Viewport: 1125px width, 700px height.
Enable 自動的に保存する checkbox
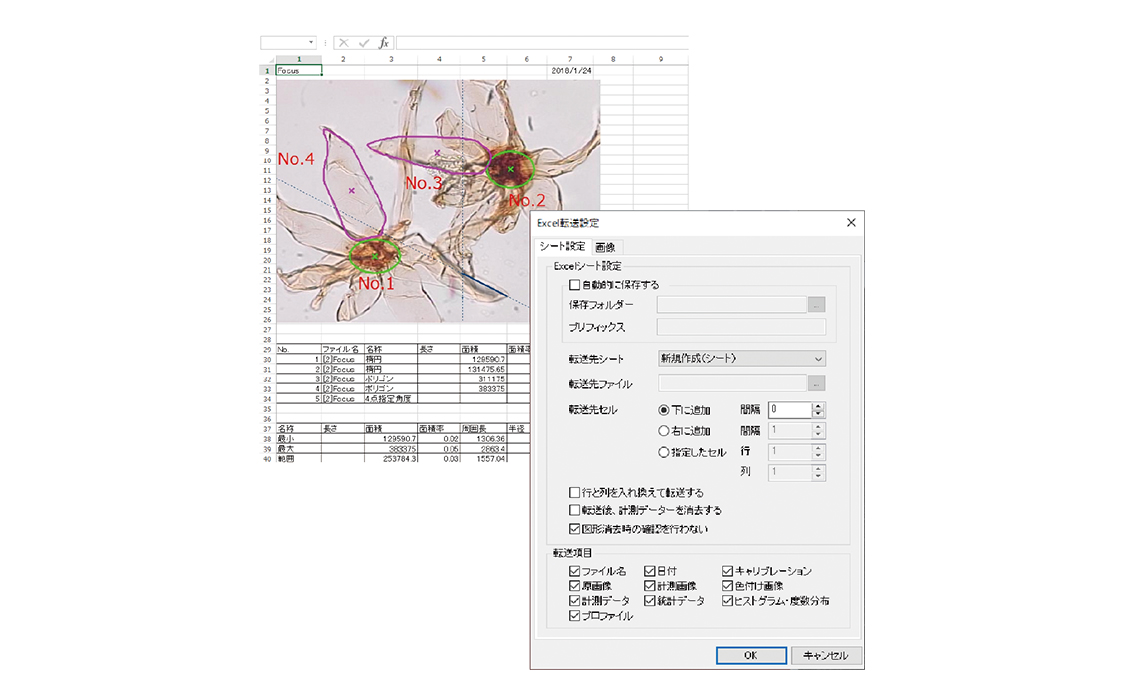click(x=574, y=285)
